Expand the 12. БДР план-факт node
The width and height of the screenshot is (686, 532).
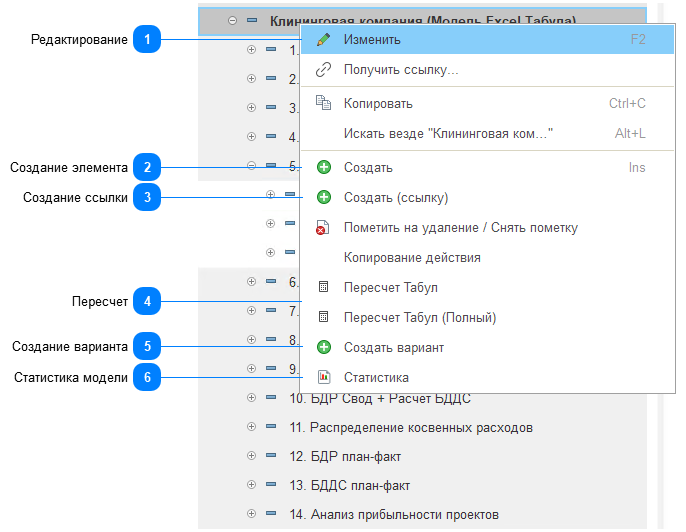pyautogui.click(x=251, y=455)
